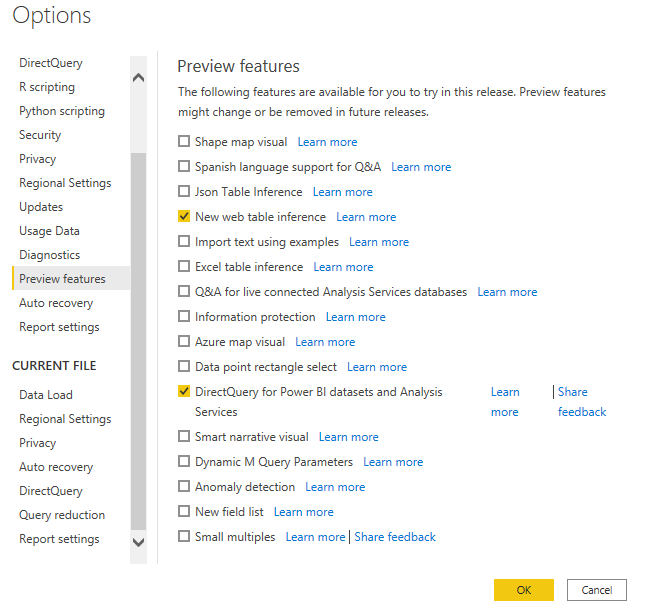Viewport: 647px width, 607px height.
Task: Select Python scripting in the sidebar
Action: pos(62,111)
